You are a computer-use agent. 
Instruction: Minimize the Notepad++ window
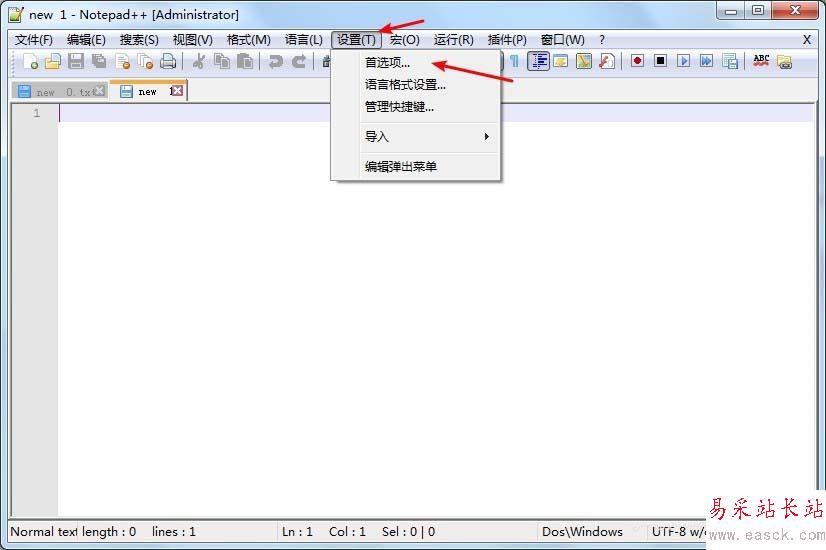731,11
